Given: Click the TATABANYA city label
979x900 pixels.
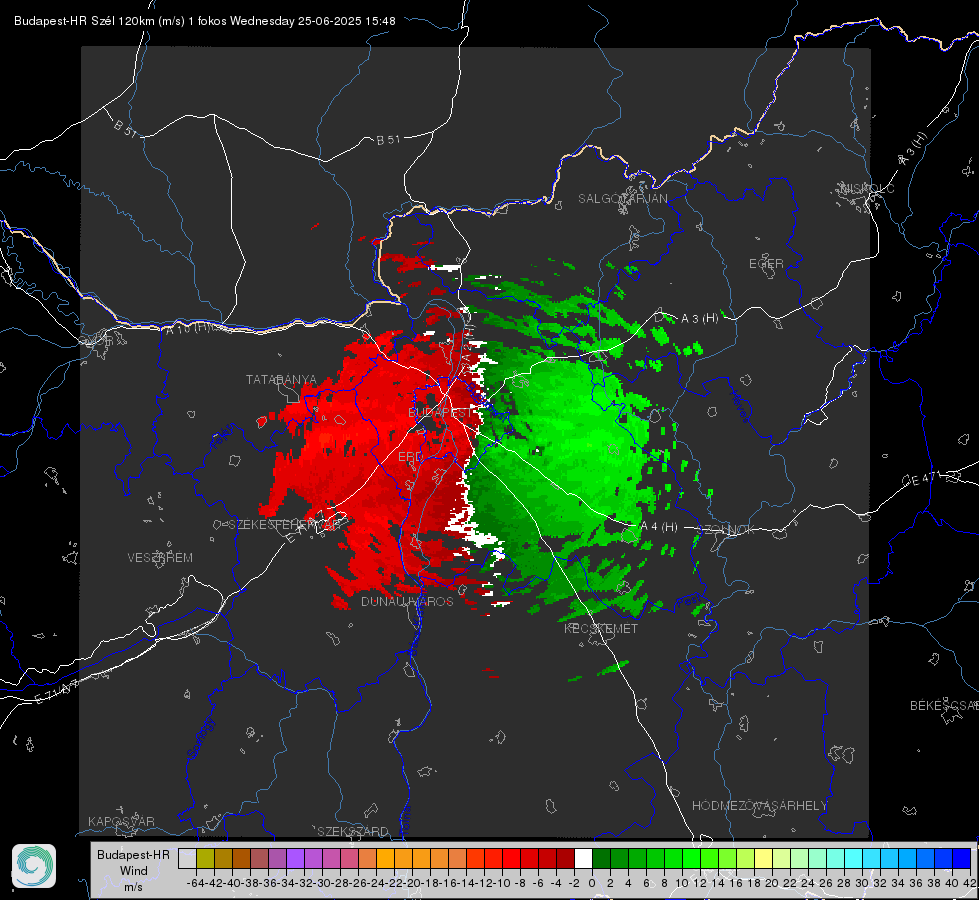Looking at the screenshot, I should tap(282, 380).
